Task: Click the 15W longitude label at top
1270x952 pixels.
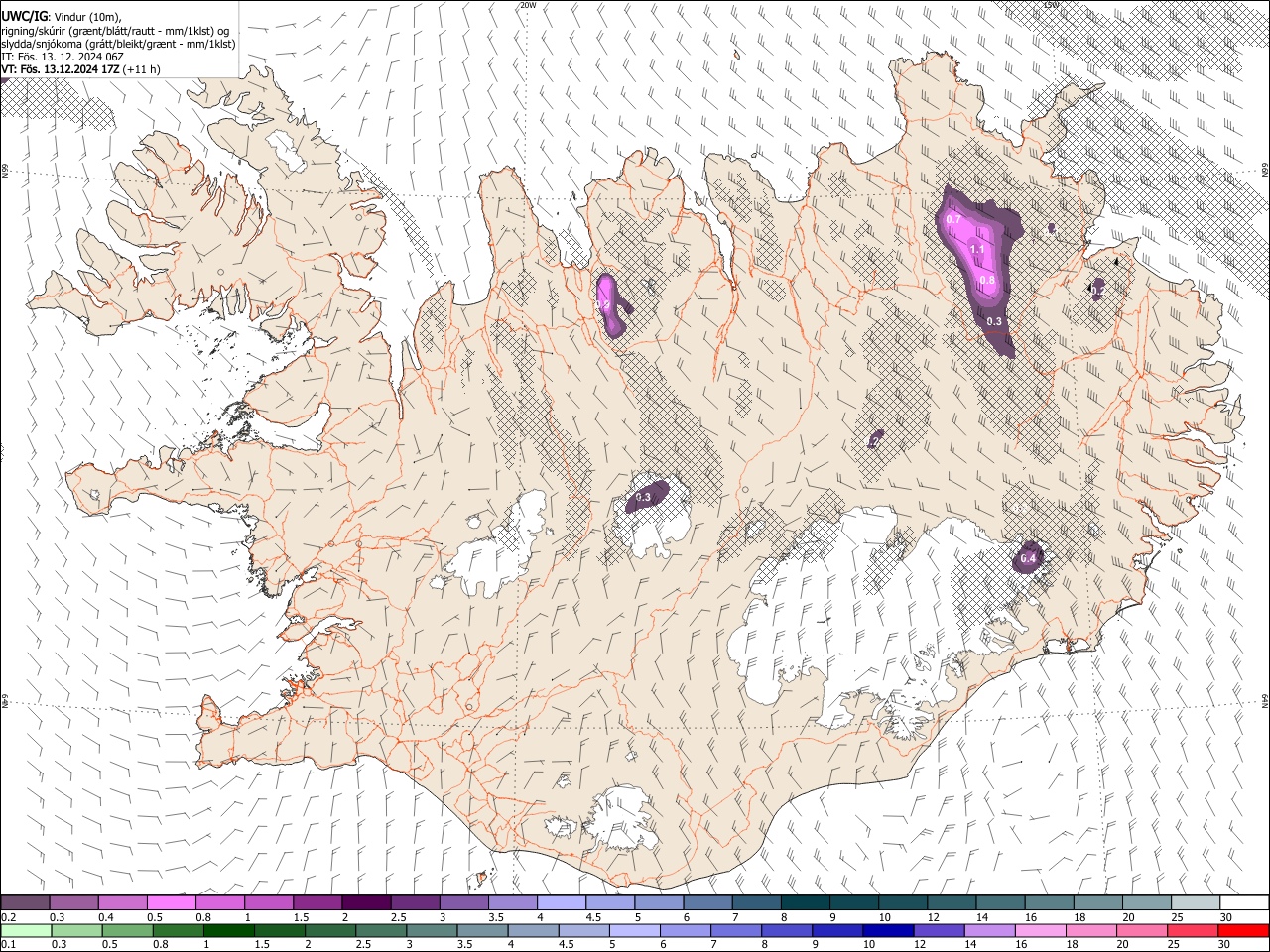Action: tap(1052, 5)
